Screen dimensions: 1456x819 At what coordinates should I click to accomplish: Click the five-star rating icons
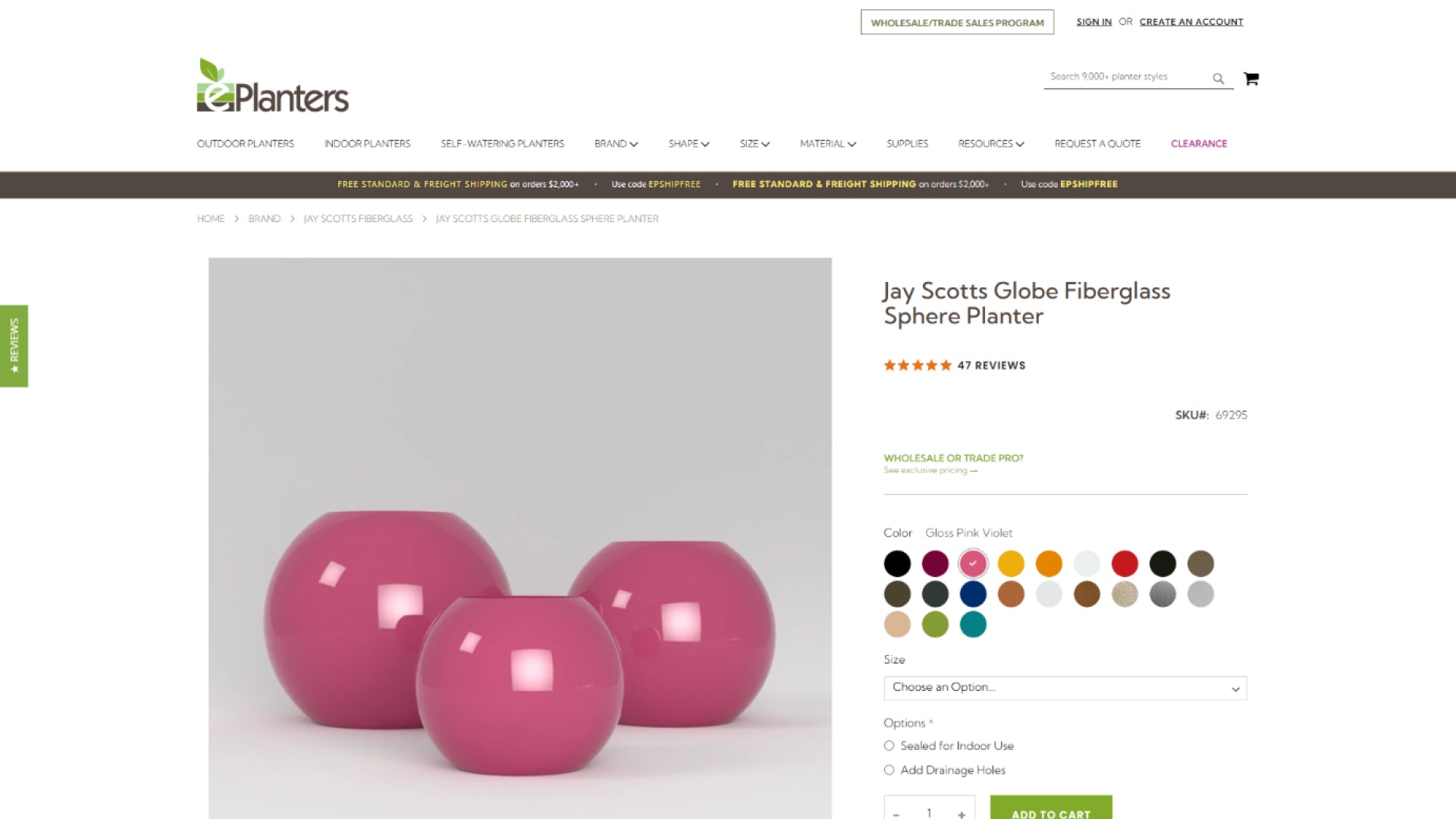(917, 365)
